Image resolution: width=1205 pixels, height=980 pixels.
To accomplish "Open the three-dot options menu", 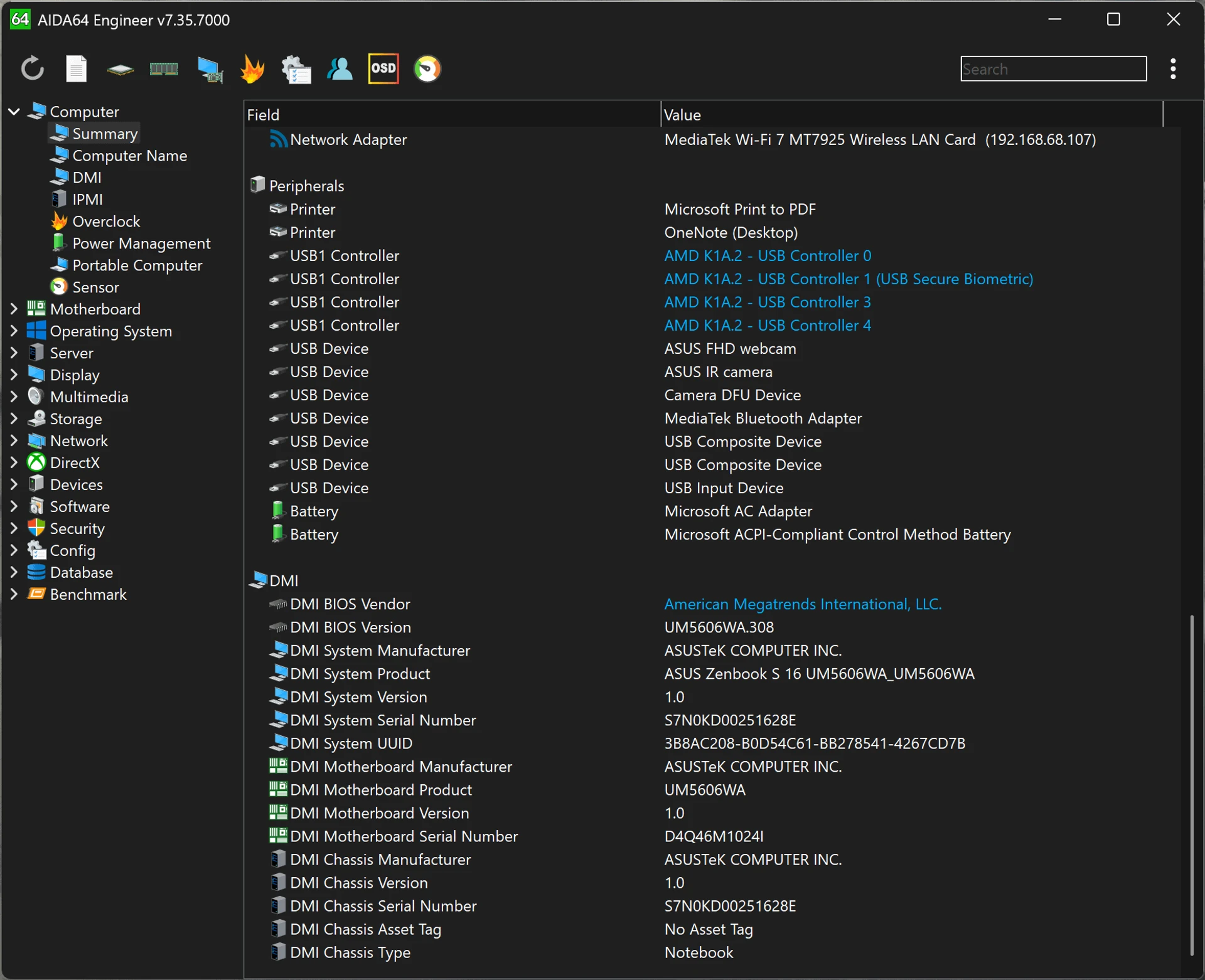I will point(1173,68).
